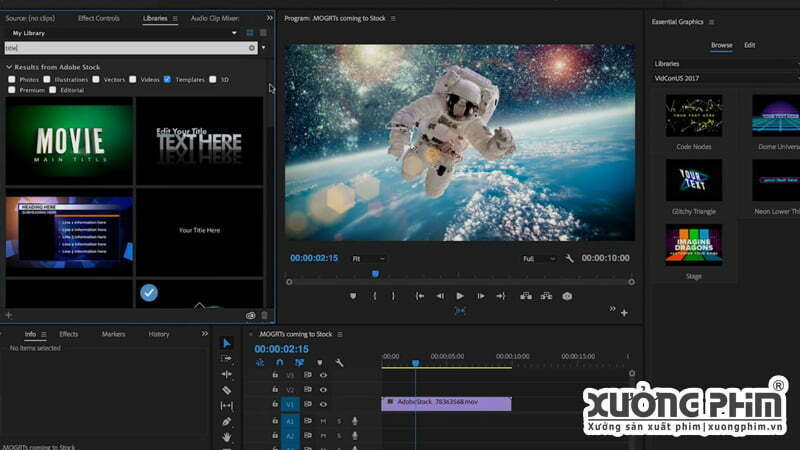The image size is (800, 450).
Task: Click the Effects panel tab
Action: [x=68, y=334]
